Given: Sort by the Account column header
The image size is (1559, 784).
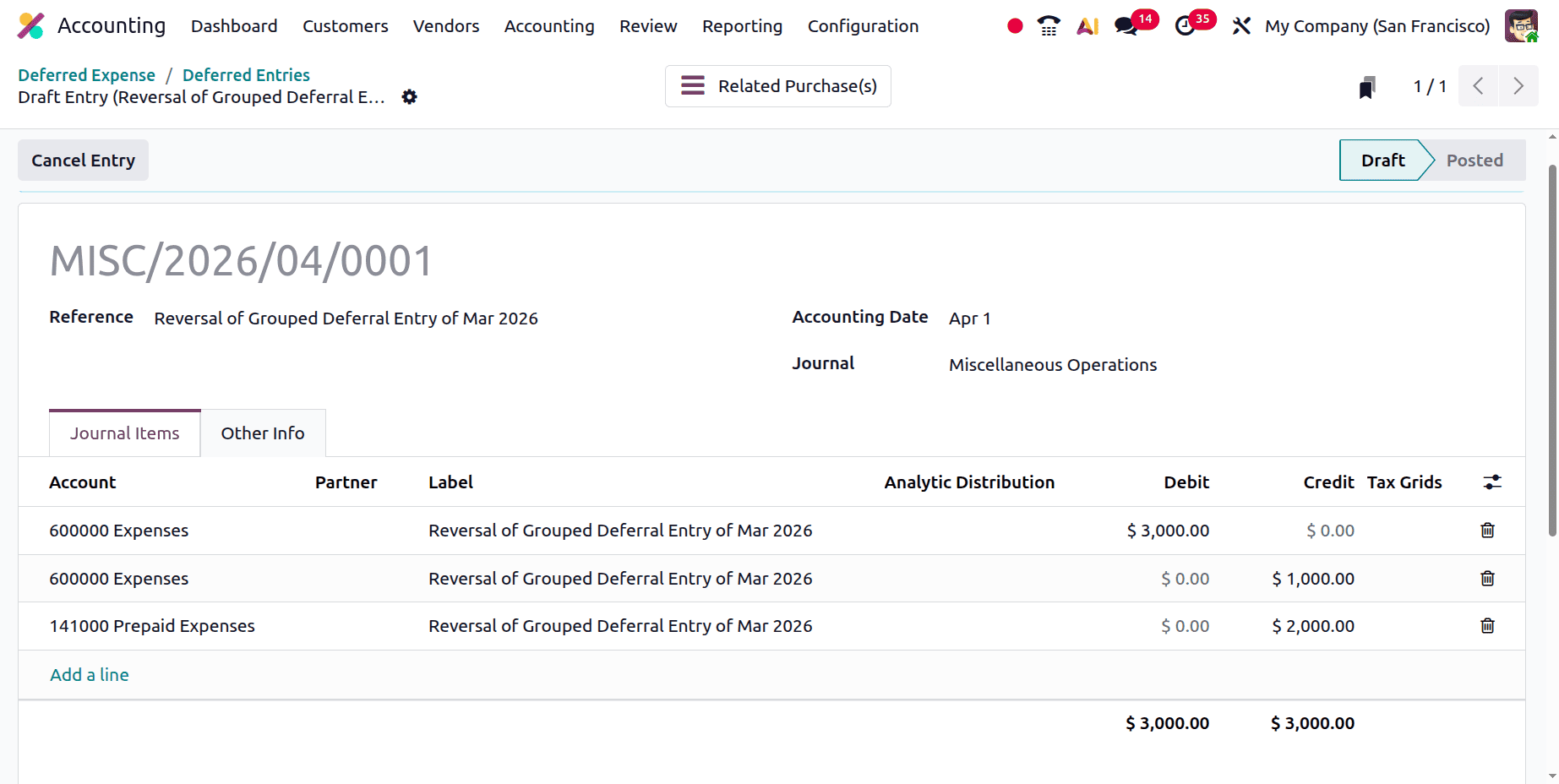Looking at the screenshot, I should [x=83, y=482].
